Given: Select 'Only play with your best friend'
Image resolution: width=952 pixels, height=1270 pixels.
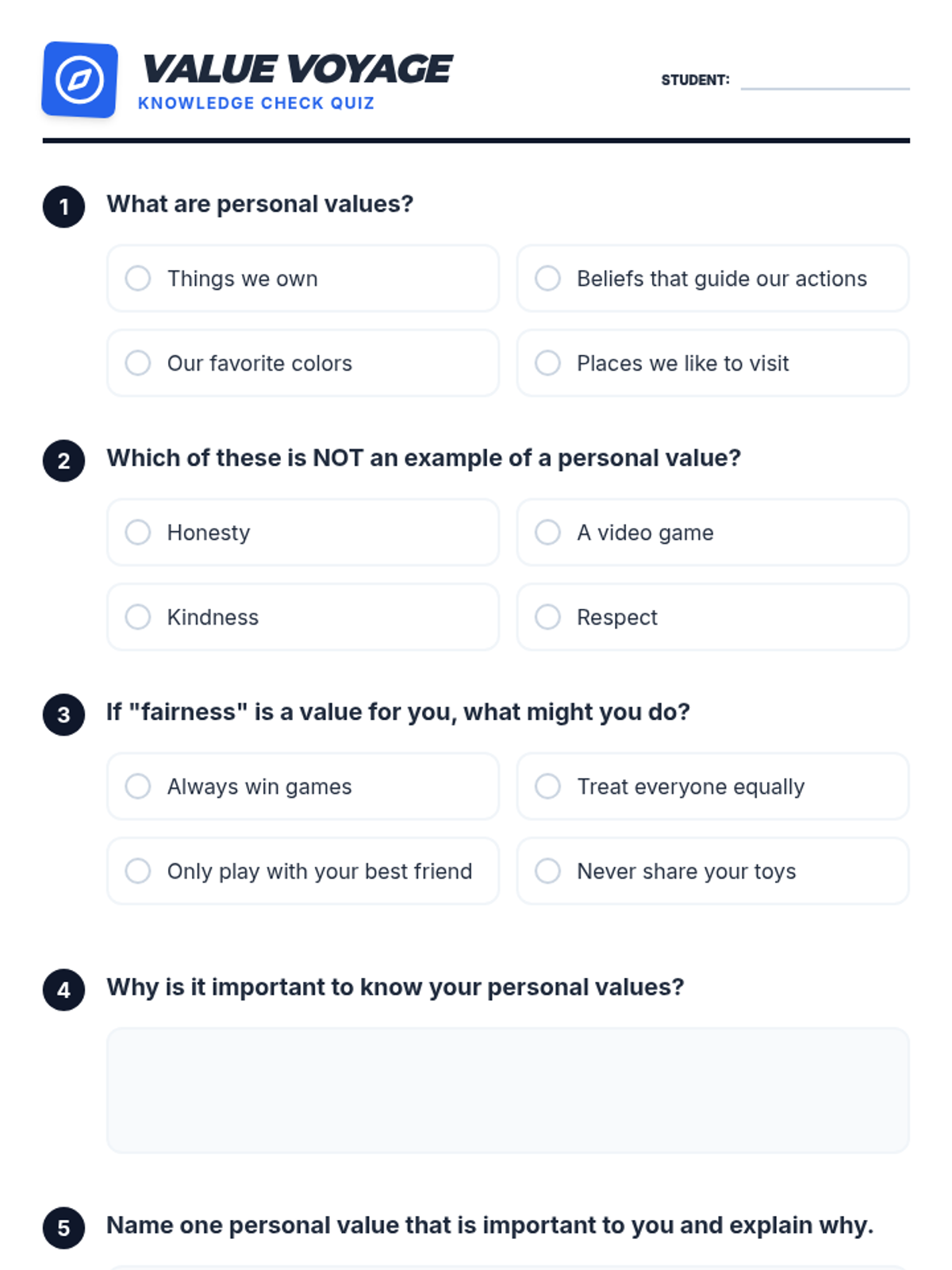Looking at the screenshot, I should pyautogui.click(x=303, y=871).
